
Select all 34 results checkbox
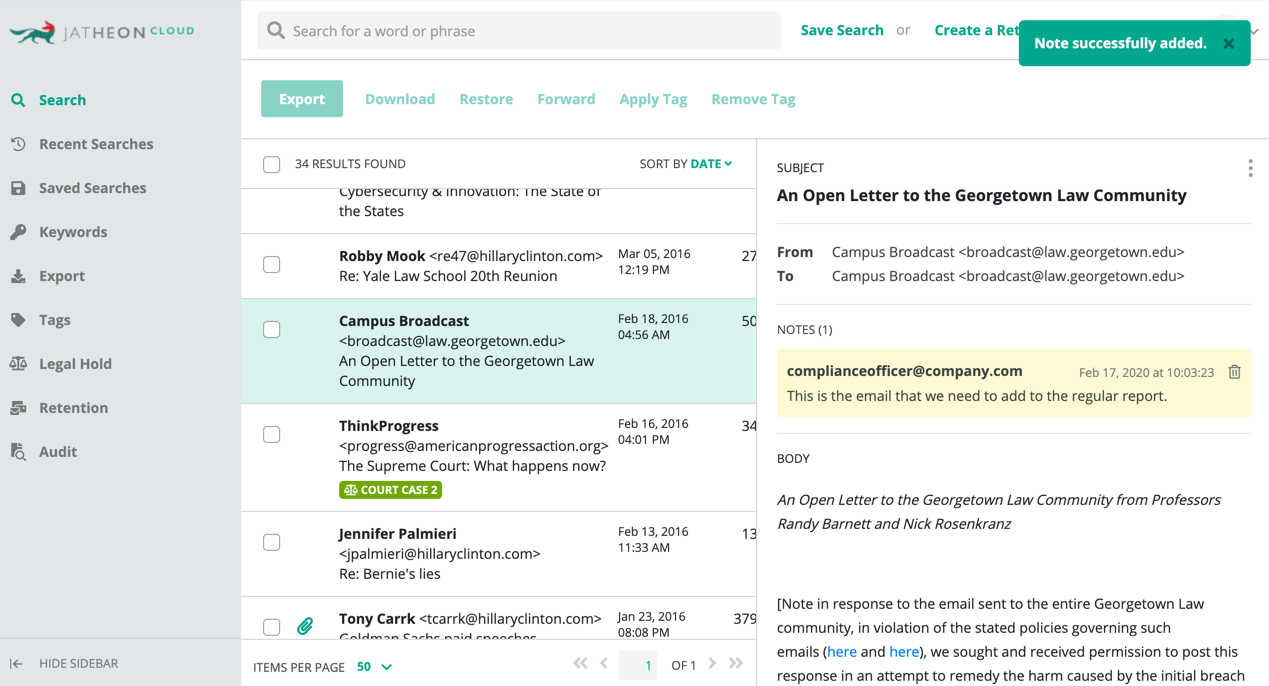(x=272, y=165)
